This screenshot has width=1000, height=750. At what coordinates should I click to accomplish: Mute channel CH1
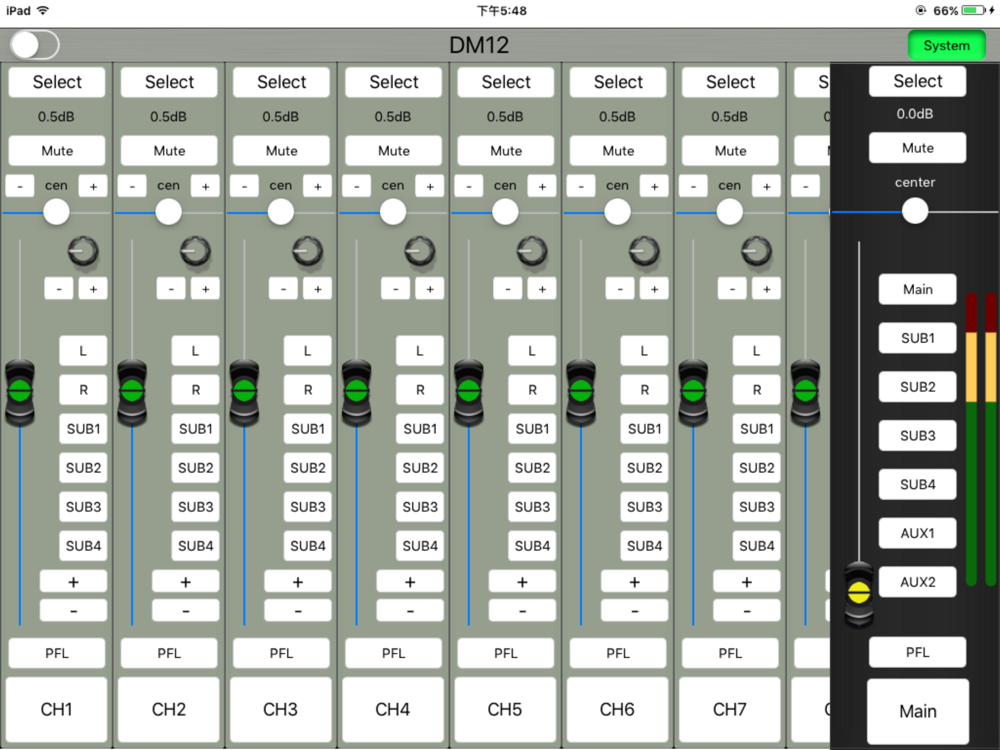click(x=57, y=151)
